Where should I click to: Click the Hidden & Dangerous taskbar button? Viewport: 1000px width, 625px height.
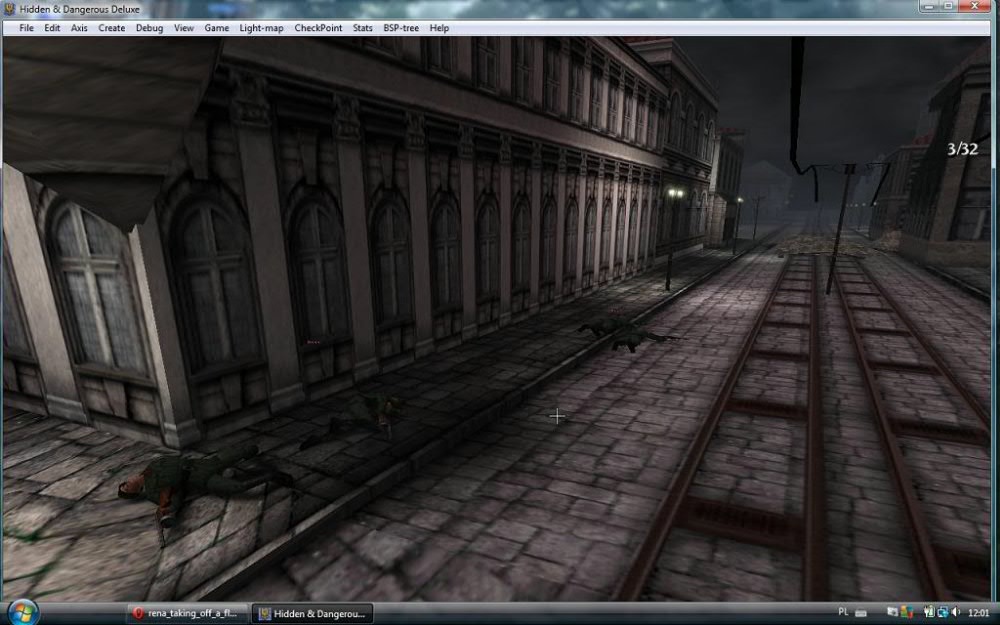[312, 614]
